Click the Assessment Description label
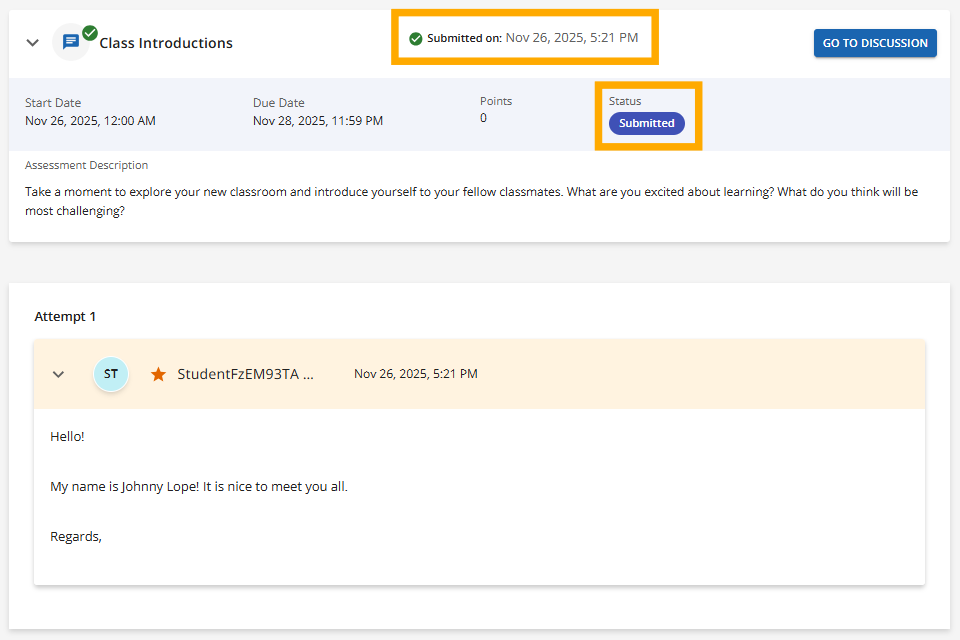This screenshot has height=640, width=960. coord(86,165)
